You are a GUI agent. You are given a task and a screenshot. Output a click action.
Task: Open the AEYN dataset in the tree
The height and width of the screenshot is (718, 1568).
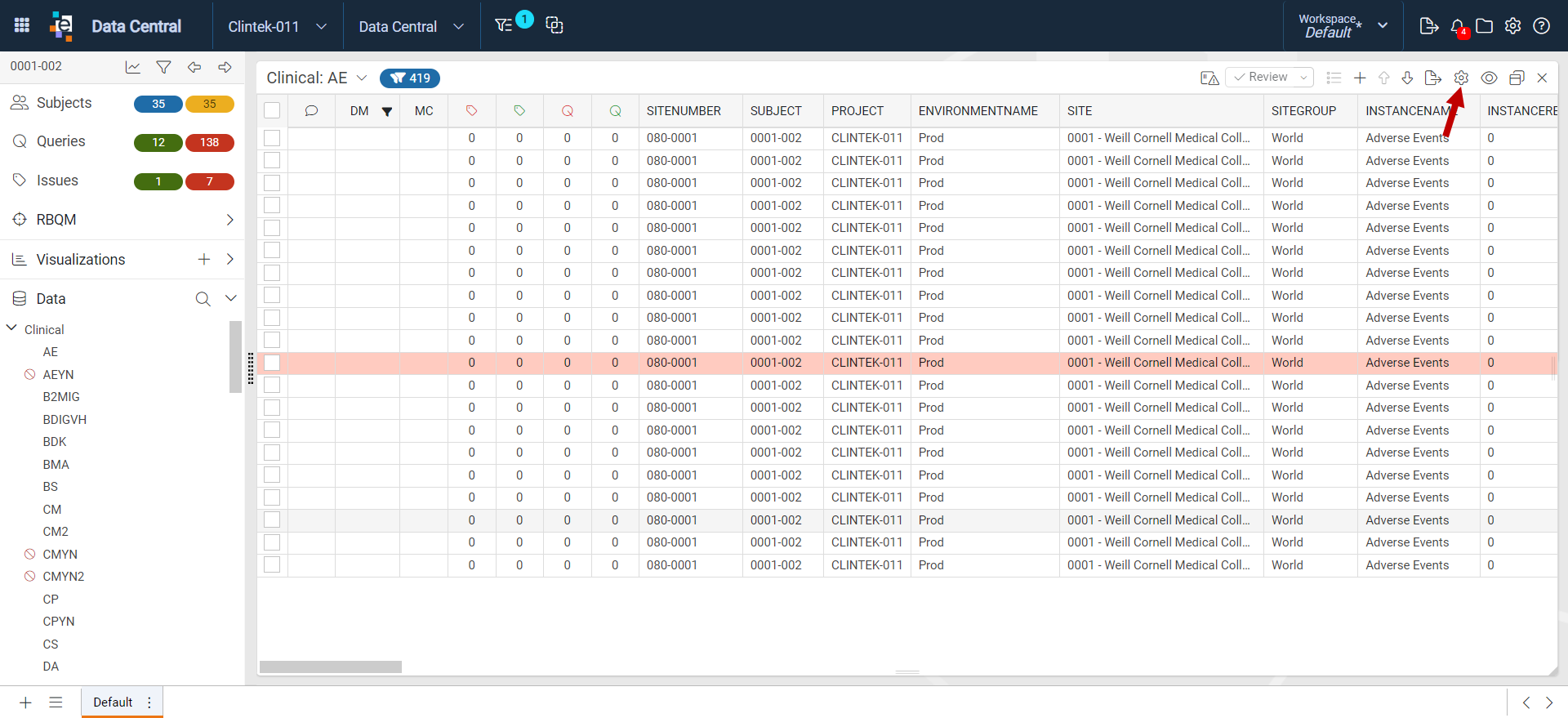click(x=58, y=374)
